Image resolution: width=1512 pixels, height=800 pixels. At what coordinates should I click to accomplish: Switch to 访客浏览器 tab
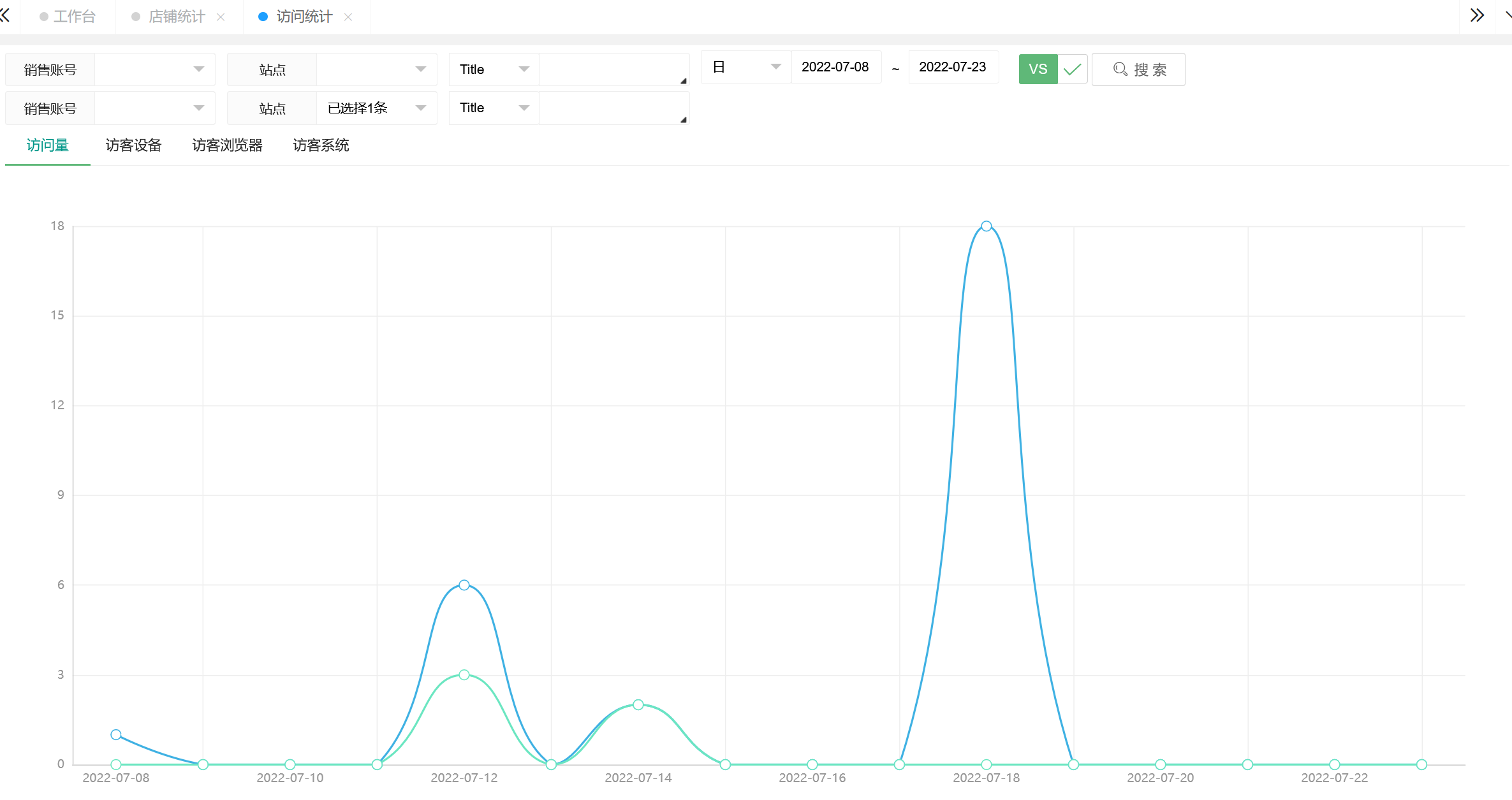(x=228, y=146)
